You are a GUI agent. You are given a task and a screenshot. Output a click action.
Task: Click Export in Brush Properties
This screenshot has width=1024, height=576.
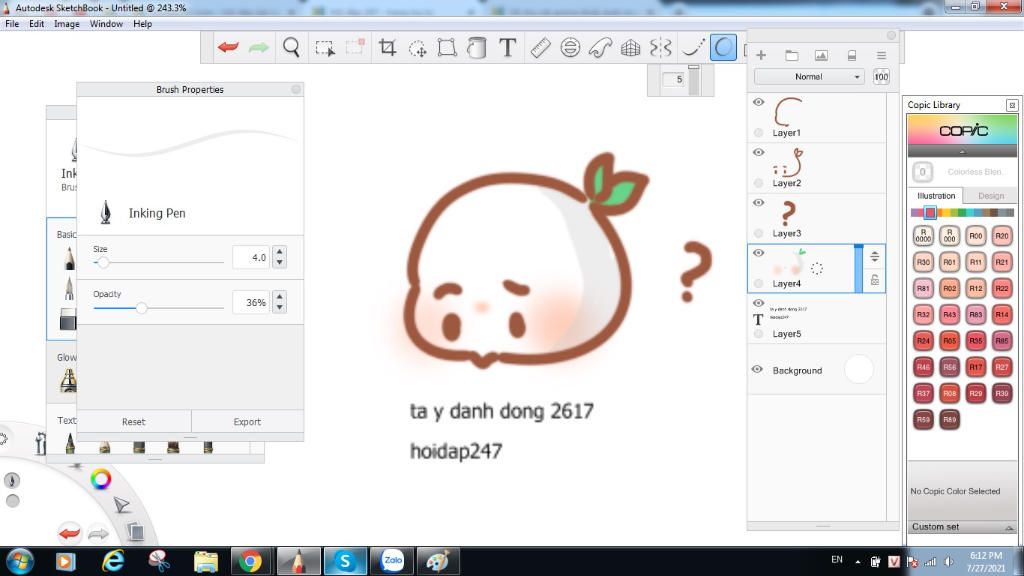(x=247, y=422)
